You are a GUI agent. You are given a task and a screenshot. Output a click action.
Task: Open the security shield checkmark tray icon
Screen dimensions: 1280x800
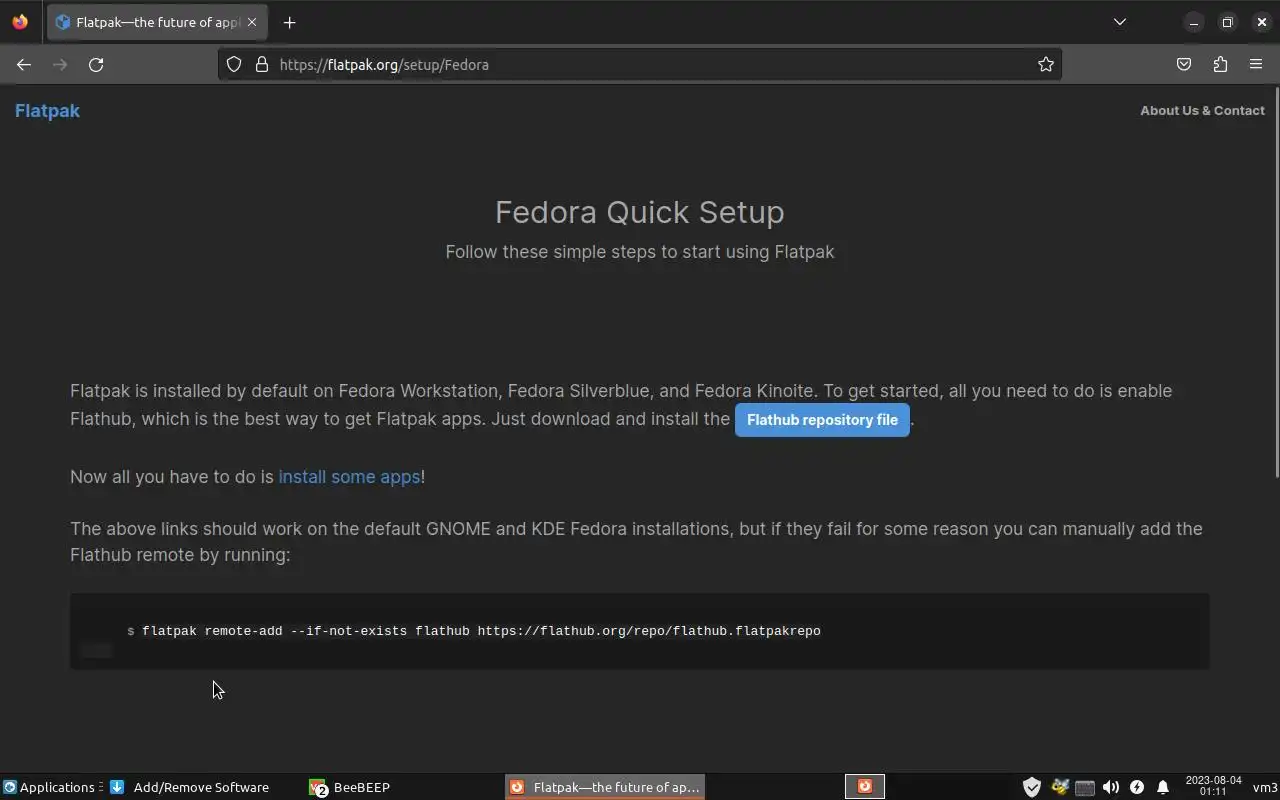pyautogui.click(x=1032, y=787)
